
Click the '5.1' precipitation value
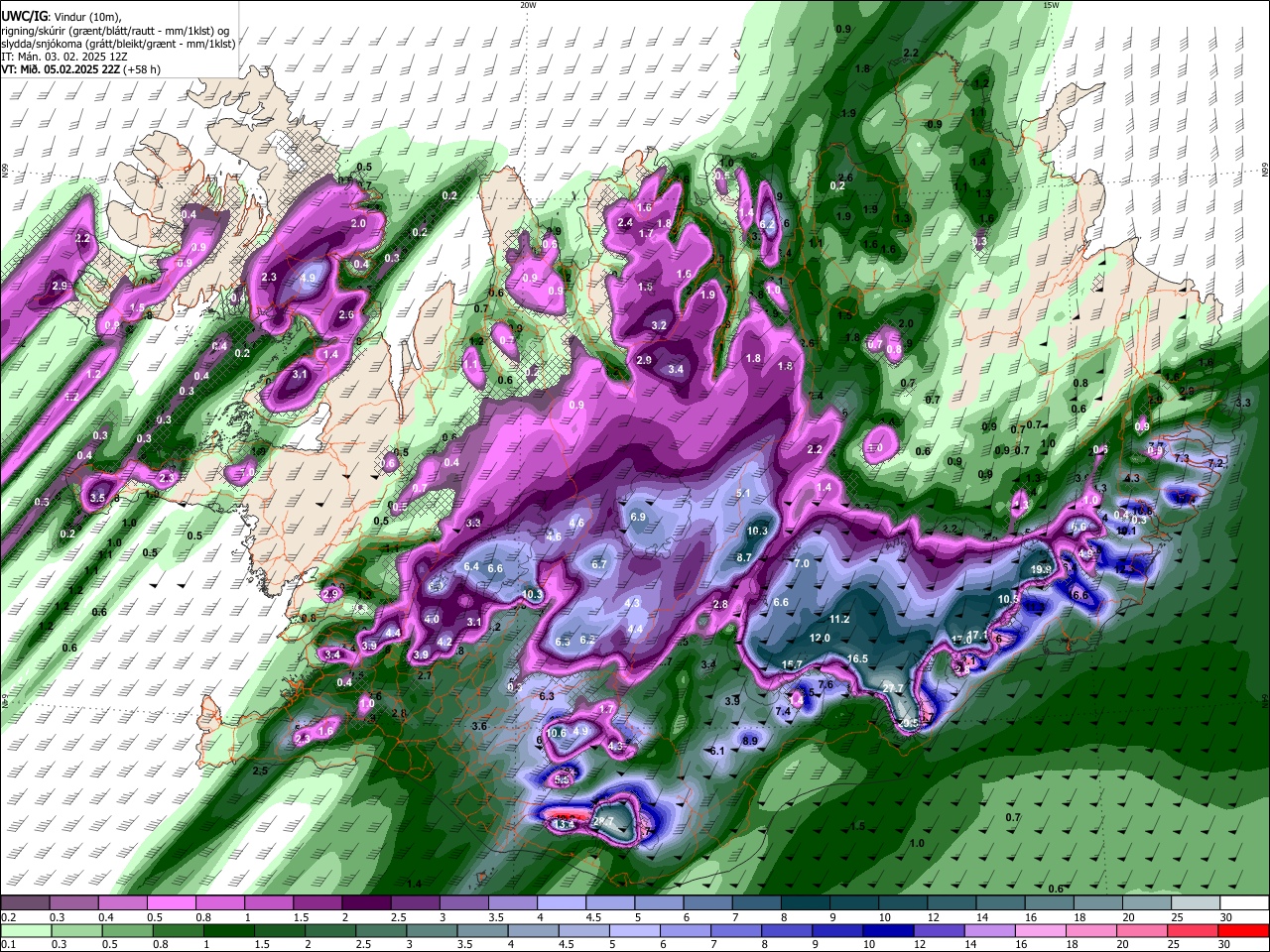pos(744,493)
